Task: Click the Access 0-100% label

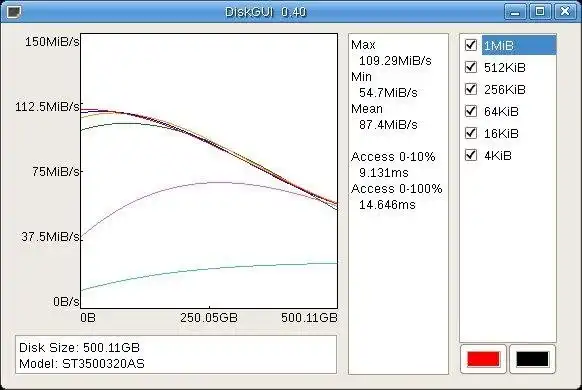Action: pyautogui.click(x=396, y=189)
